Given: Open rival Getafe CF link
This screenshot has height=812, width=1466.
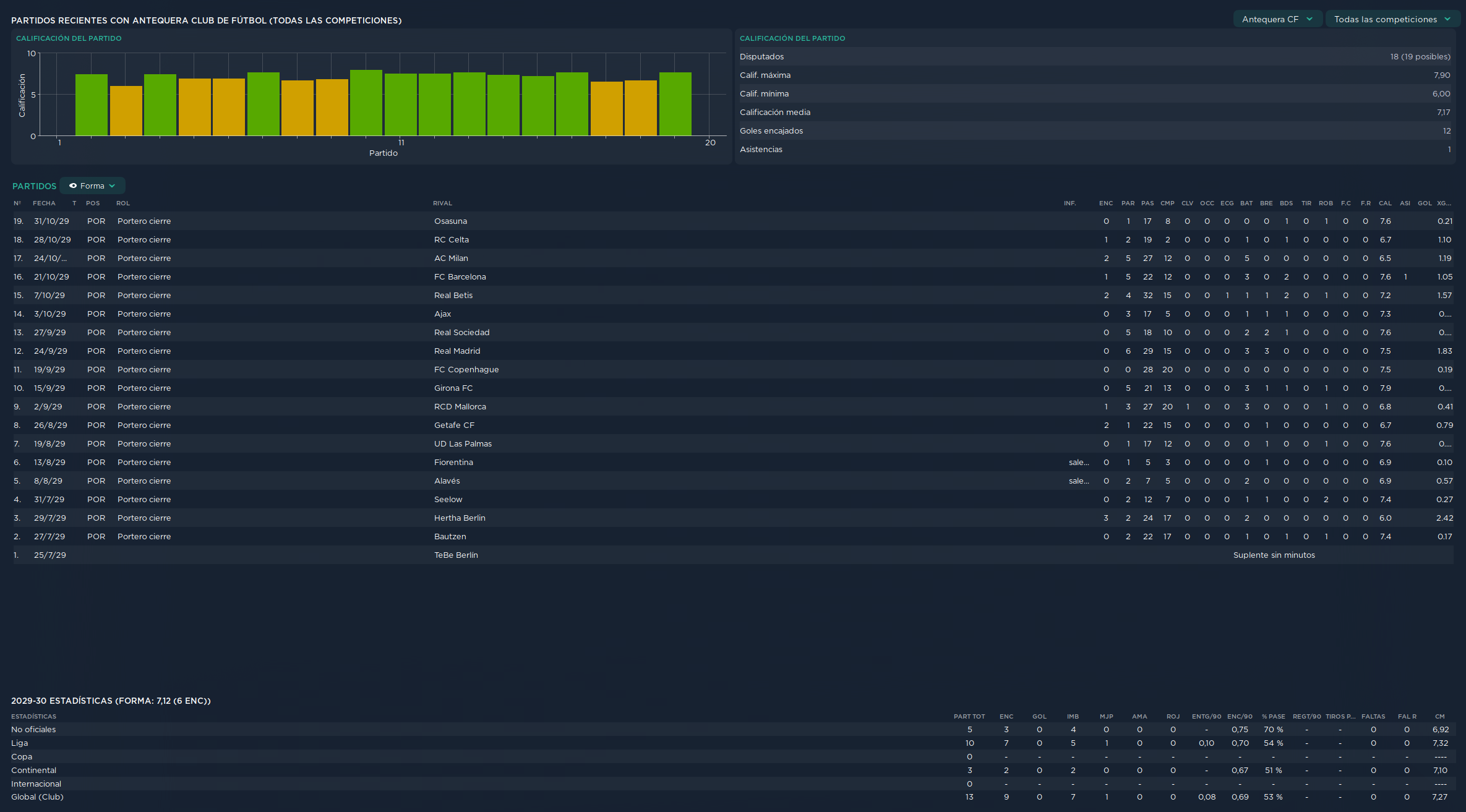Looking at the screenshot, I should point(454,425).
